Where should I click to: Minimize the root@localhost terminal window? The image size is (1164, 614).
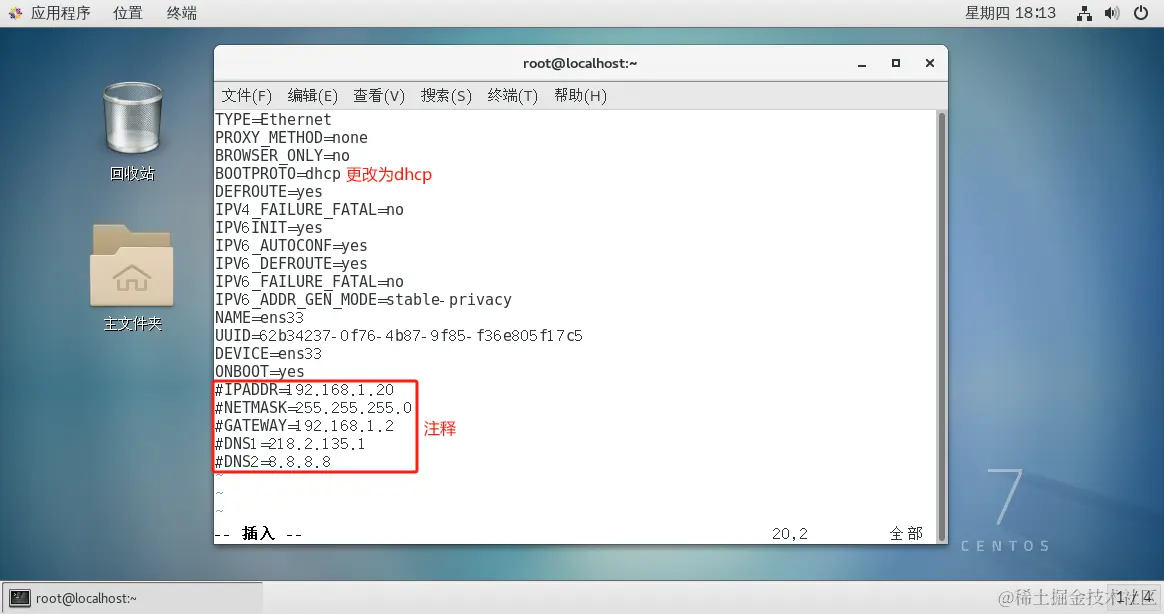click(862, 64)
